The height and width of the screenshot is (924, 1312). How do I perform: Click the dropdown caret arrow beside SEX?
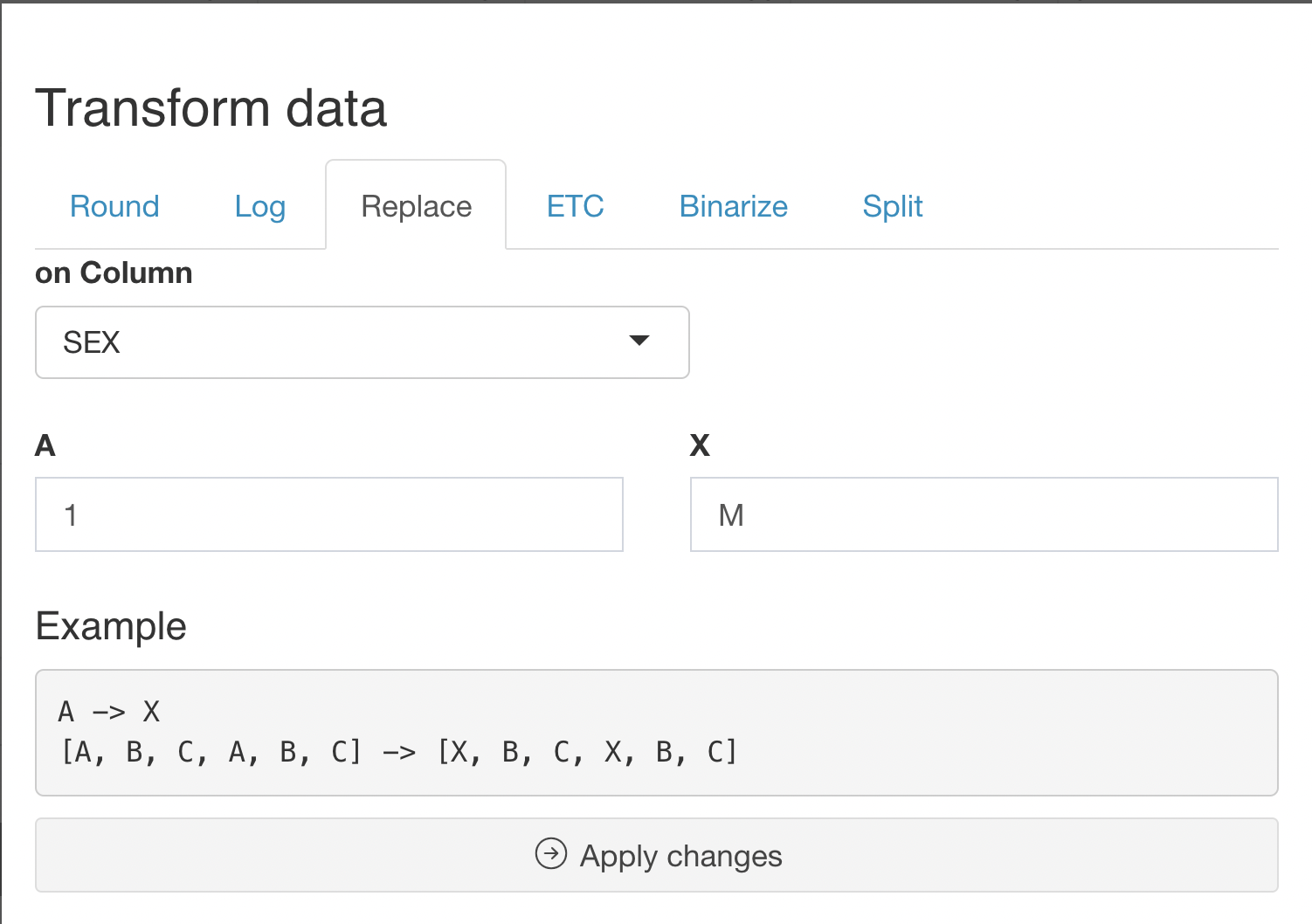(x=639, y=341)
